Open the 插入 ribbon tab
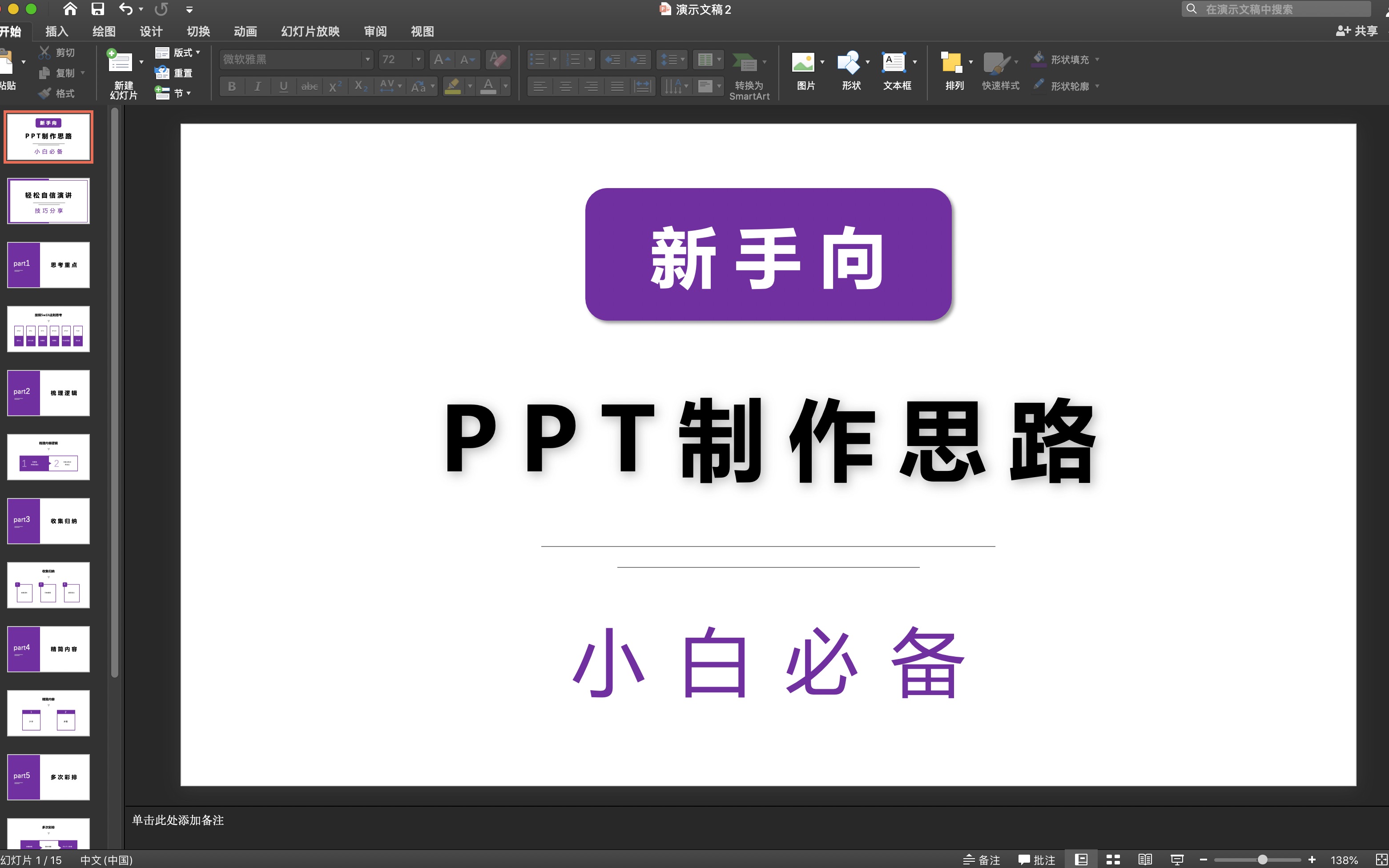1389x868 pixels. click(x=56, y=32)
